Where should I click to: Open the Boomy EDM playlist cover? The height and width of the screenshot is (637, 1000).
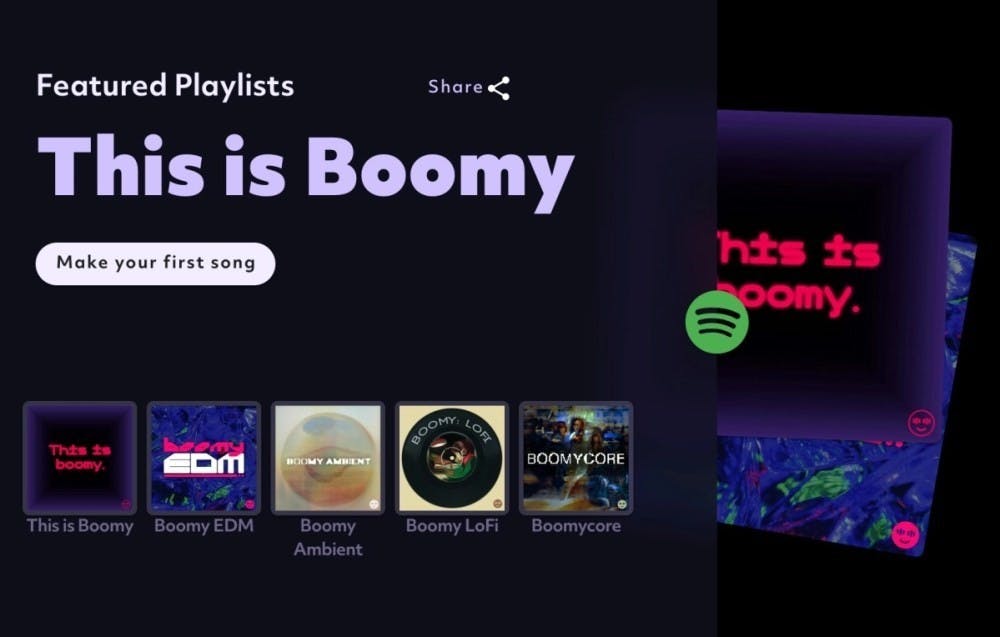(204, 458)
